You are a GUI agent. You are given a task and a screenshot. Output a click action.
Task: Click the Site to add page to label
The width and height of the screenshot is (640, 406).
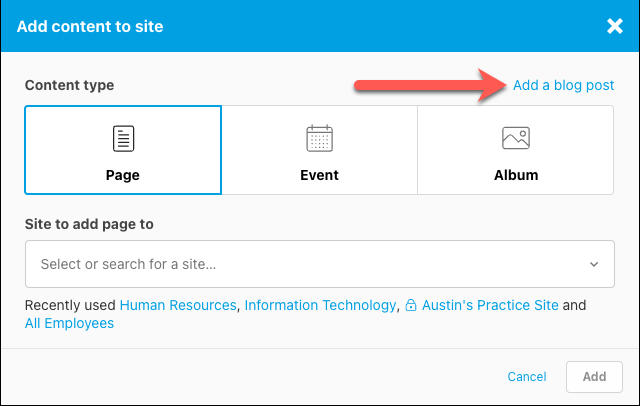(89, 224)
